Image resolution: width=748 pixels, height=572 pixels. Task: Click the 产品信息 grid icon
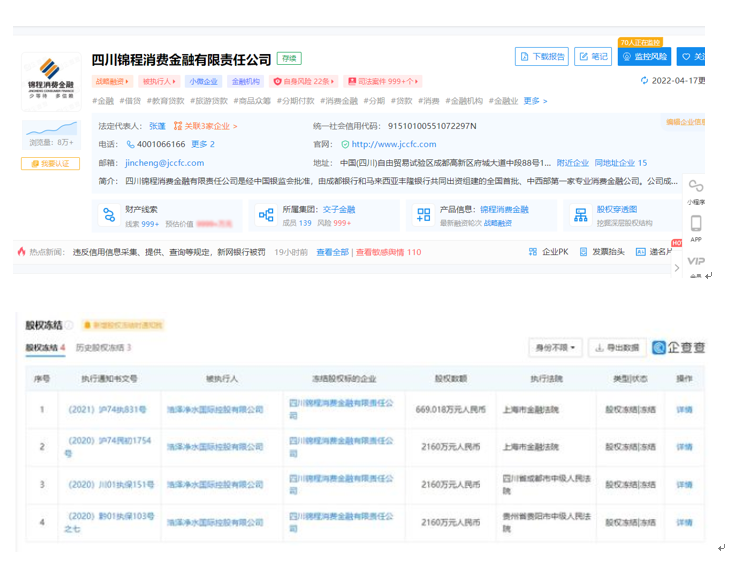pyautogui.click(x=424, y=215)
